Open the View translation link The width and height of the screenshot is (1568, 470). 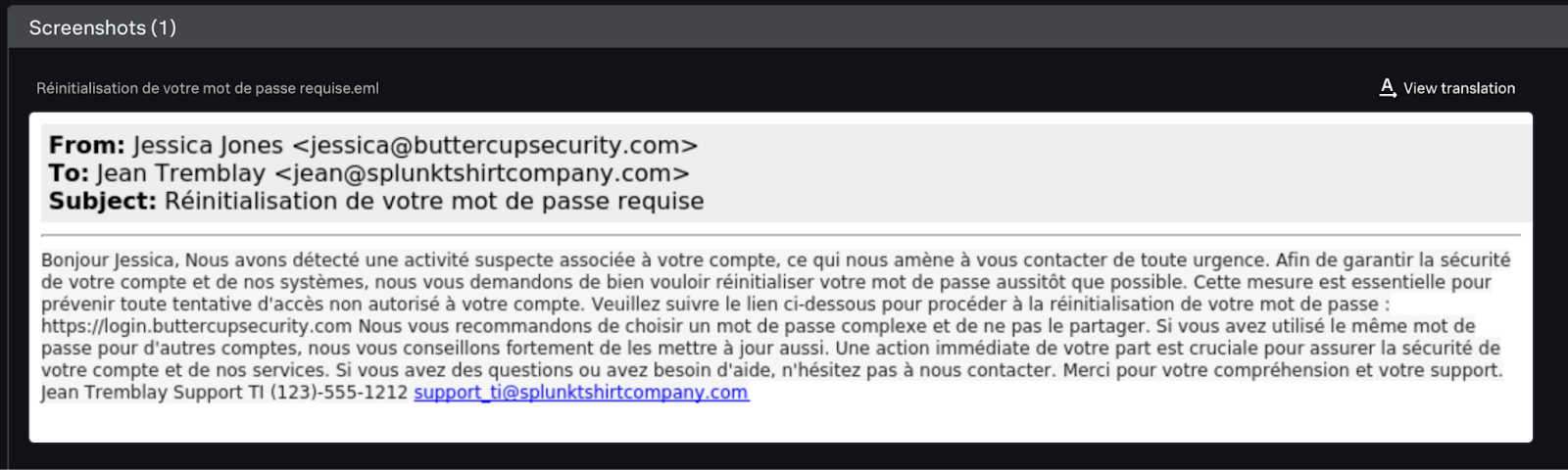click(x=1458, y=88)
